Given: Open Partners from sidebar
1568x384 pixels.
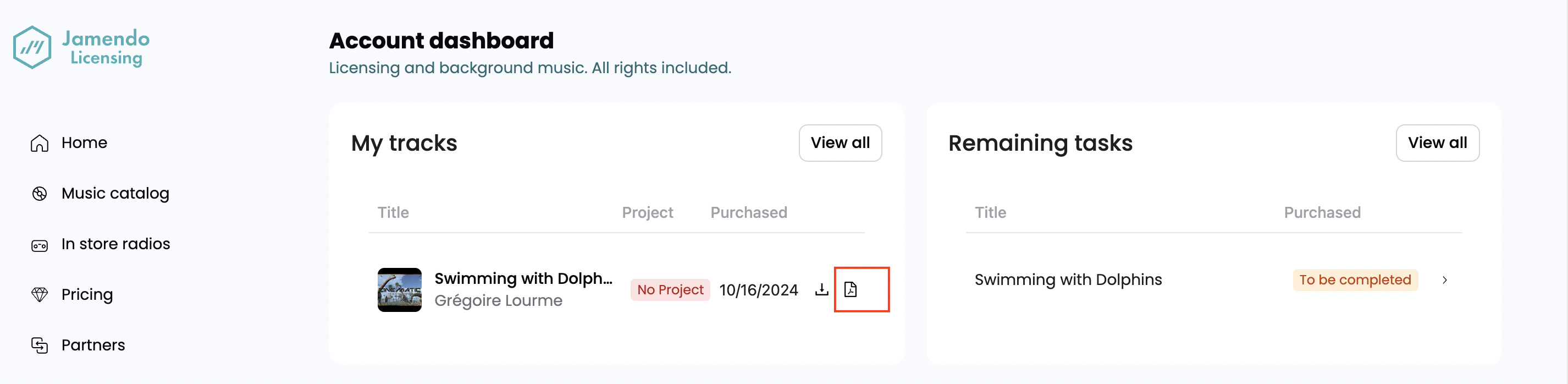Looking at the screenshot, I should pyautogui.click(x=93, y=345).
